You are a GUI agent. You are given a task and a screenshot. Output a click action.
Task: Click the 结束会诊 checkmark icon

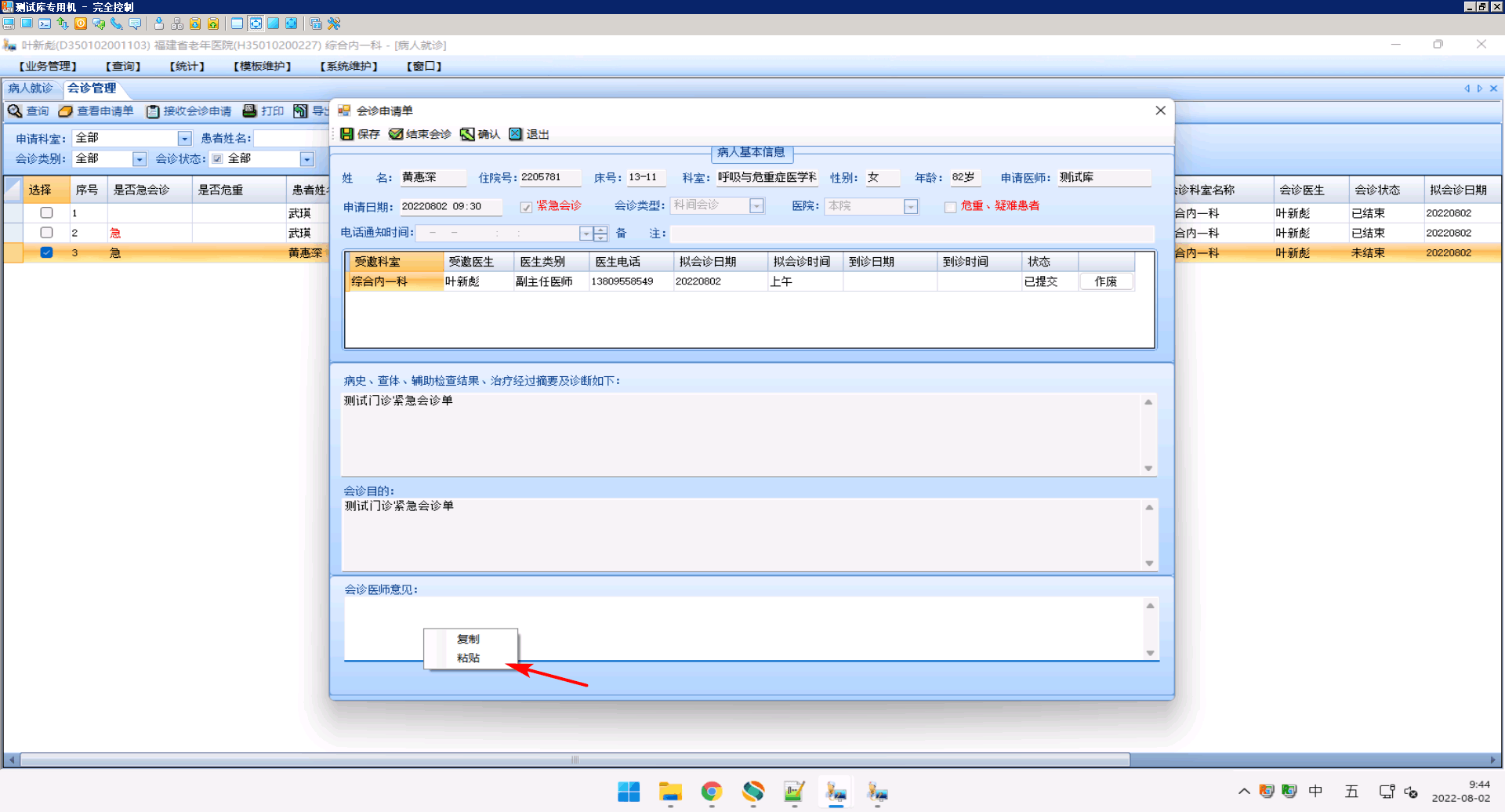click(396, 134)
